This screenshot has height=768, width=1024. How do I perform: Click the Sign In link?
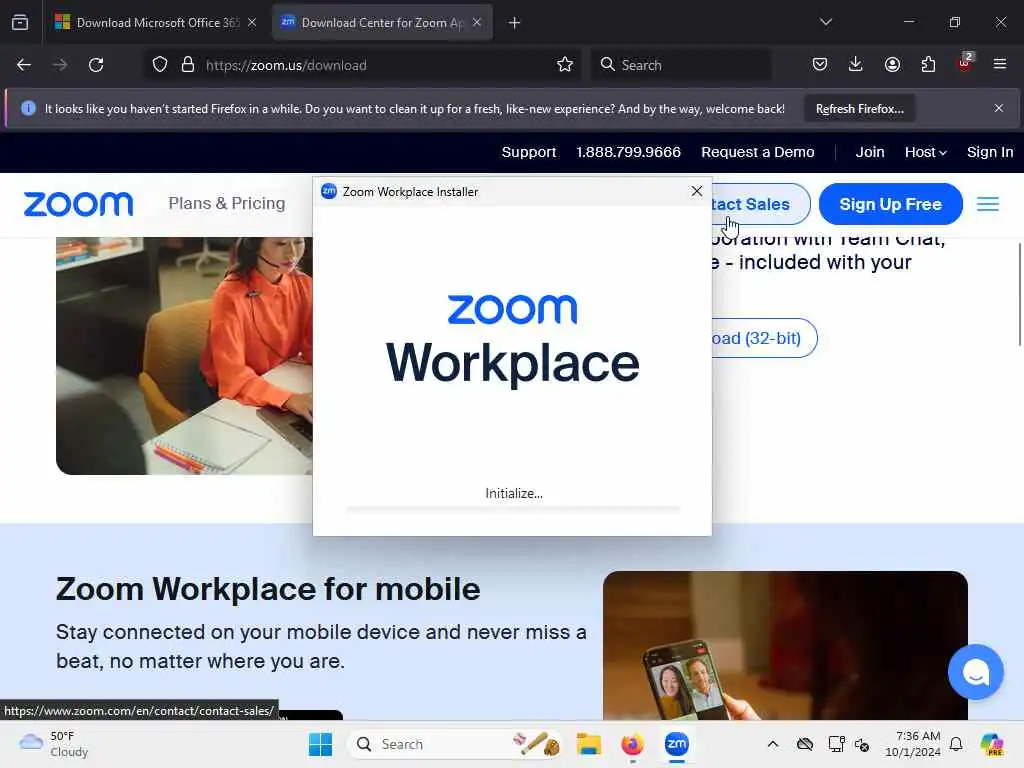(x=990, y=152)
